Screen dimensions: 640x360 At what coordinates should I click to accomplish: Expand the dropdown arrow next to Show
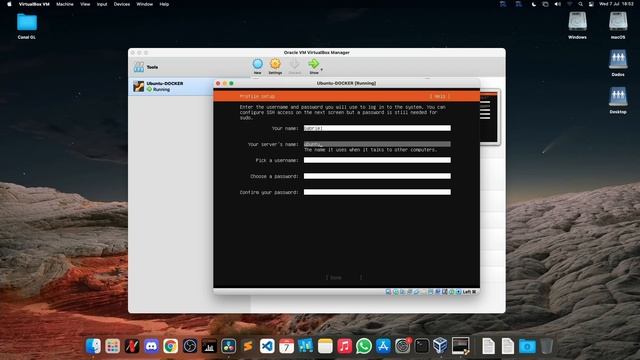pyautogui.click(x=322, y=70)
